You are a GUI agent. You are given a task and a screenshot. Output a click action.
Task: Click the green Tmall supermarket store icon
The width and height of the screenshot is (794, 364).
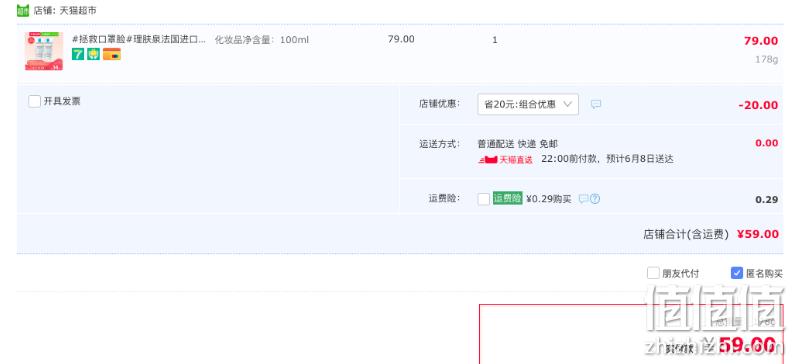tap(23, 10)
